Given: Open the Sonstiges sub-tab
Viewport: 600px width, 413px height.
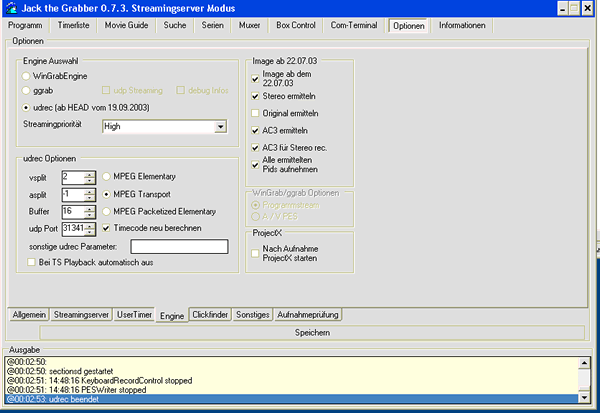Looking at the screenshot, I should click(x=253, y=315).
